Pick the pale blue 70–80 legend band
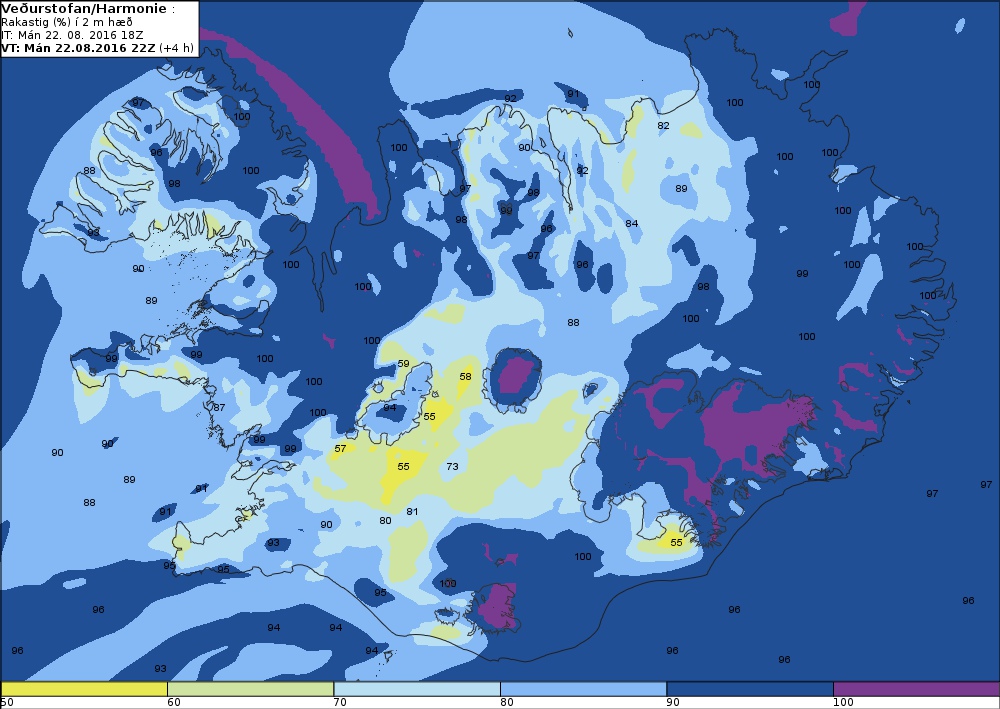The image size is (1000, 709). (416, 689)
